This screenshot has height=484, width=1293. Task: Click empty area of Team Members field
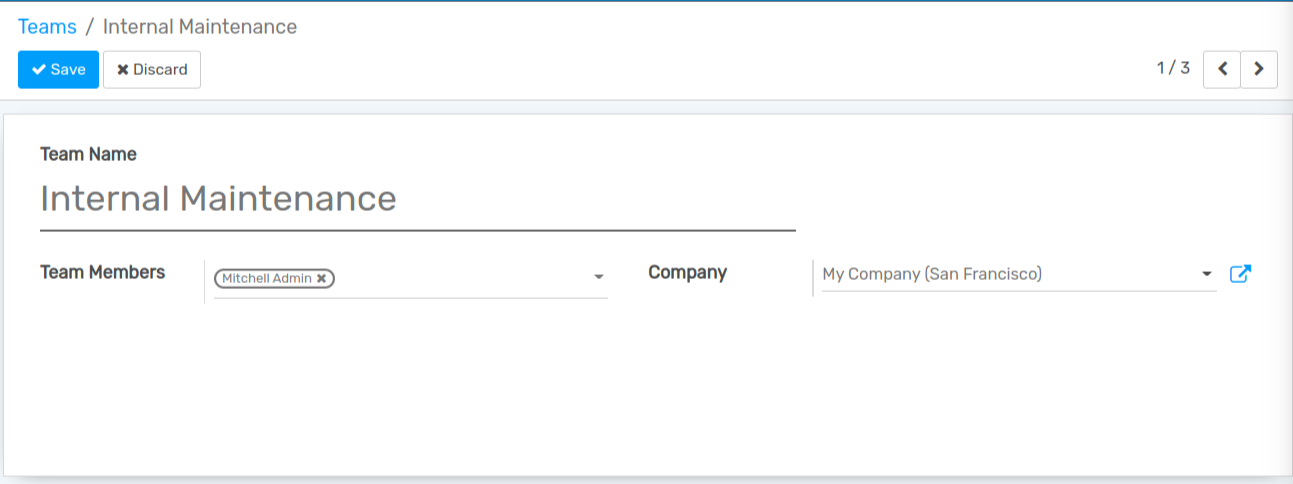460,278
